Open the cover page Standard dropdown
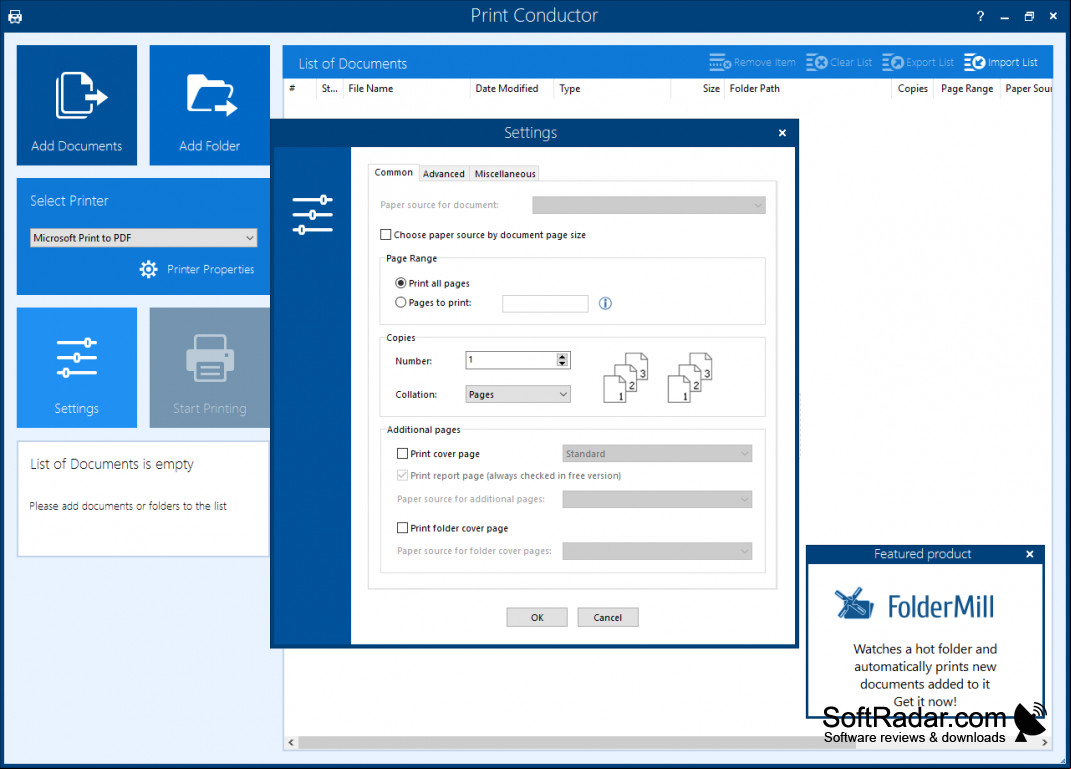This screenshot has height=769, width=1071. tap(657, 453)
